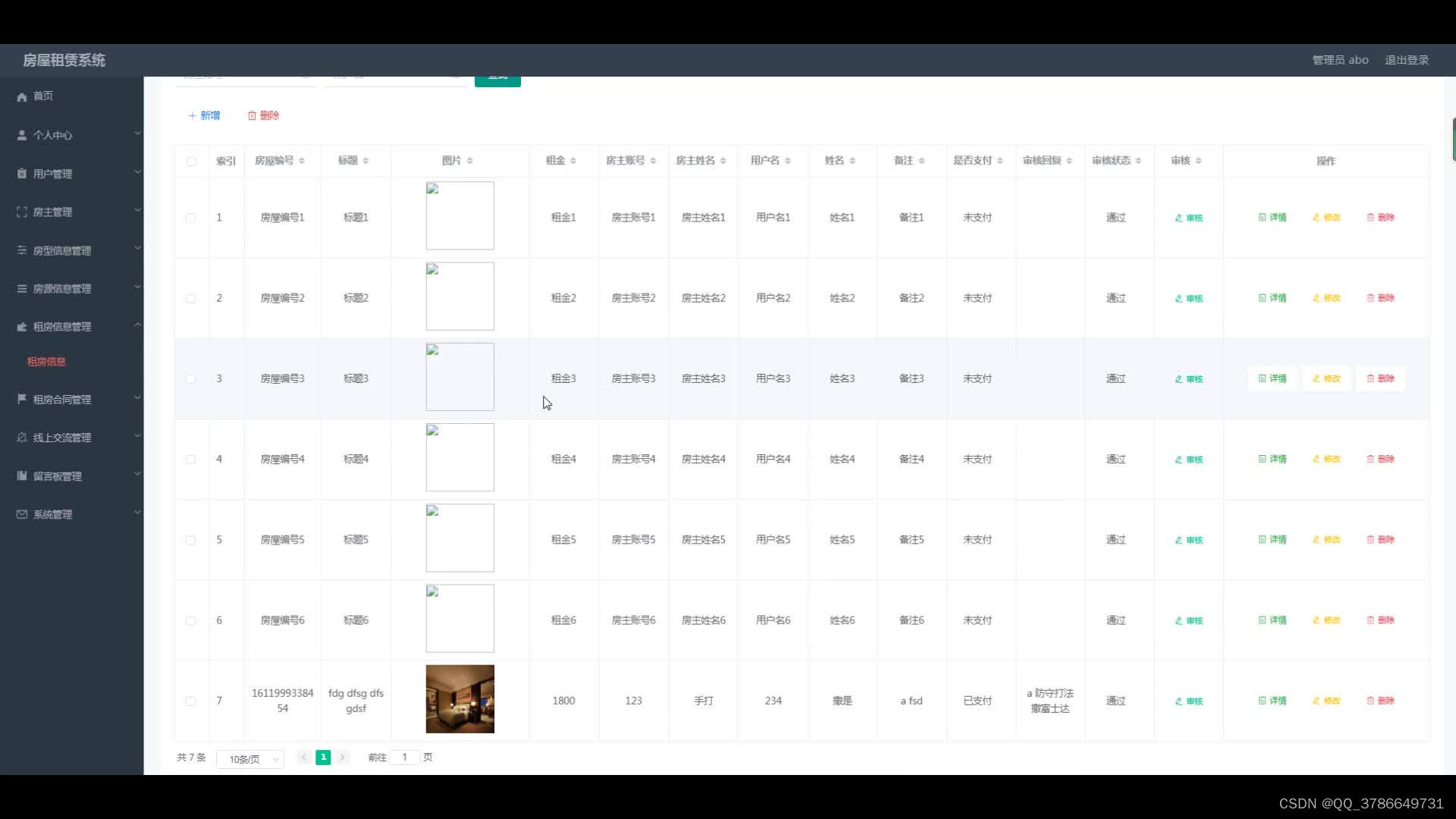
Task: Click the 房源信息管理 list icon
Action: click(22, 288)
